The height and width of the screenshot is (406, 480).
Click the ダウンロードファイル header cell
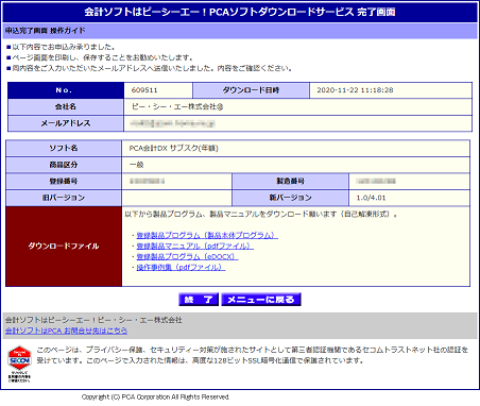63,246
